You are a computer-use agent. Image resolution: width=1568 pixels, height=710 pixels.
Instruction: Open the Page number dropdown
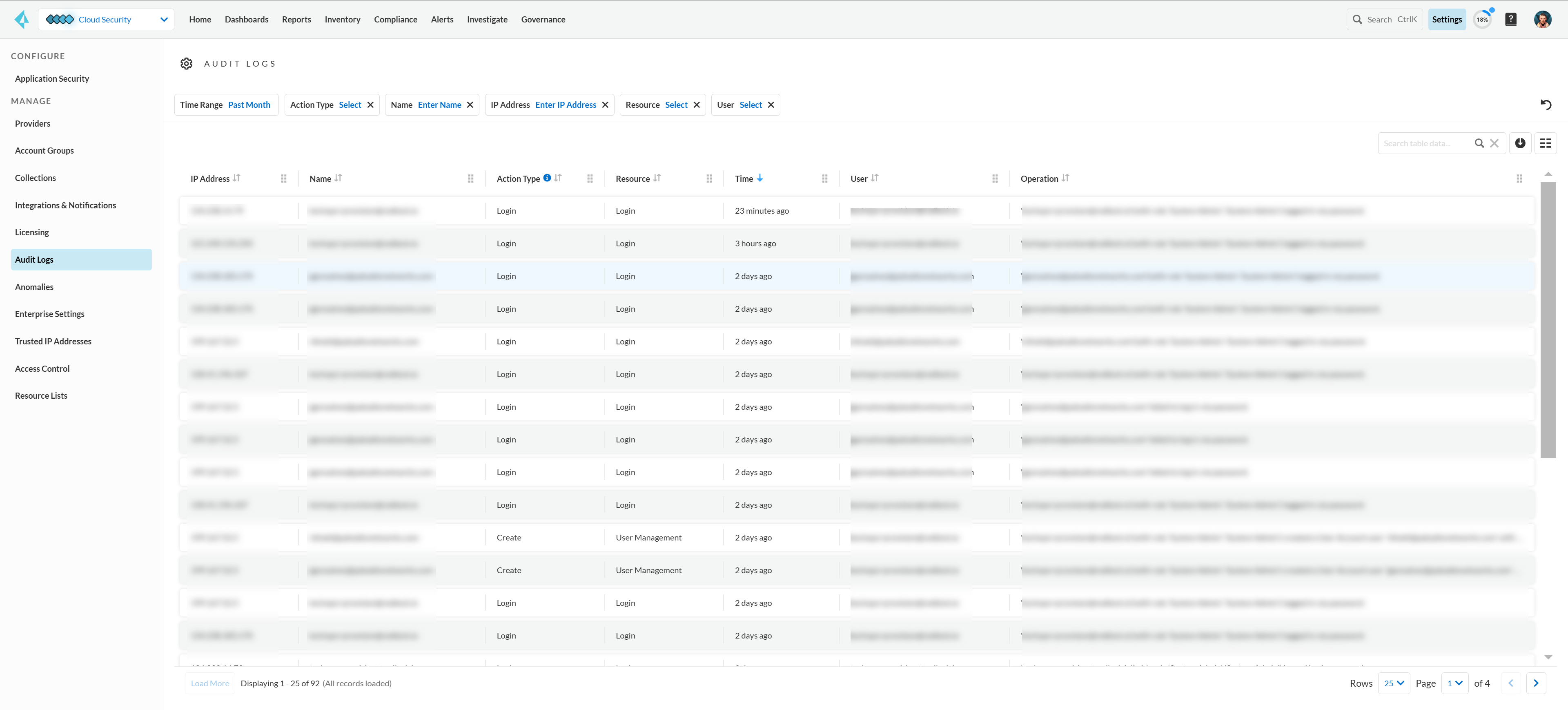coord(1455,683)
